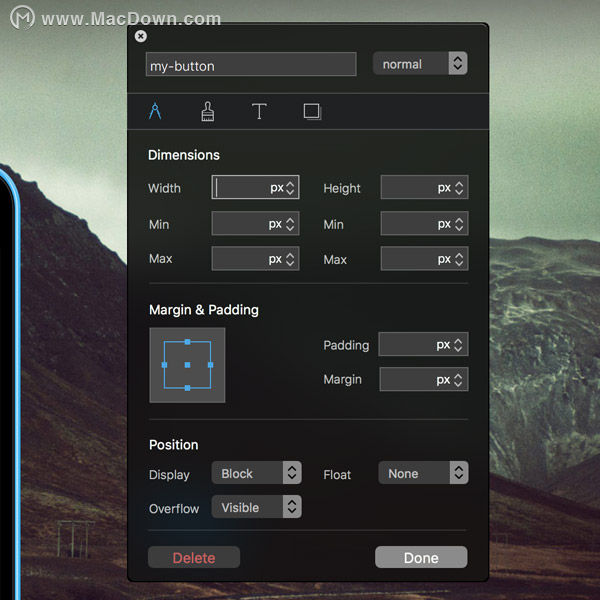Open the shadow layers tab

coord(312,112)
